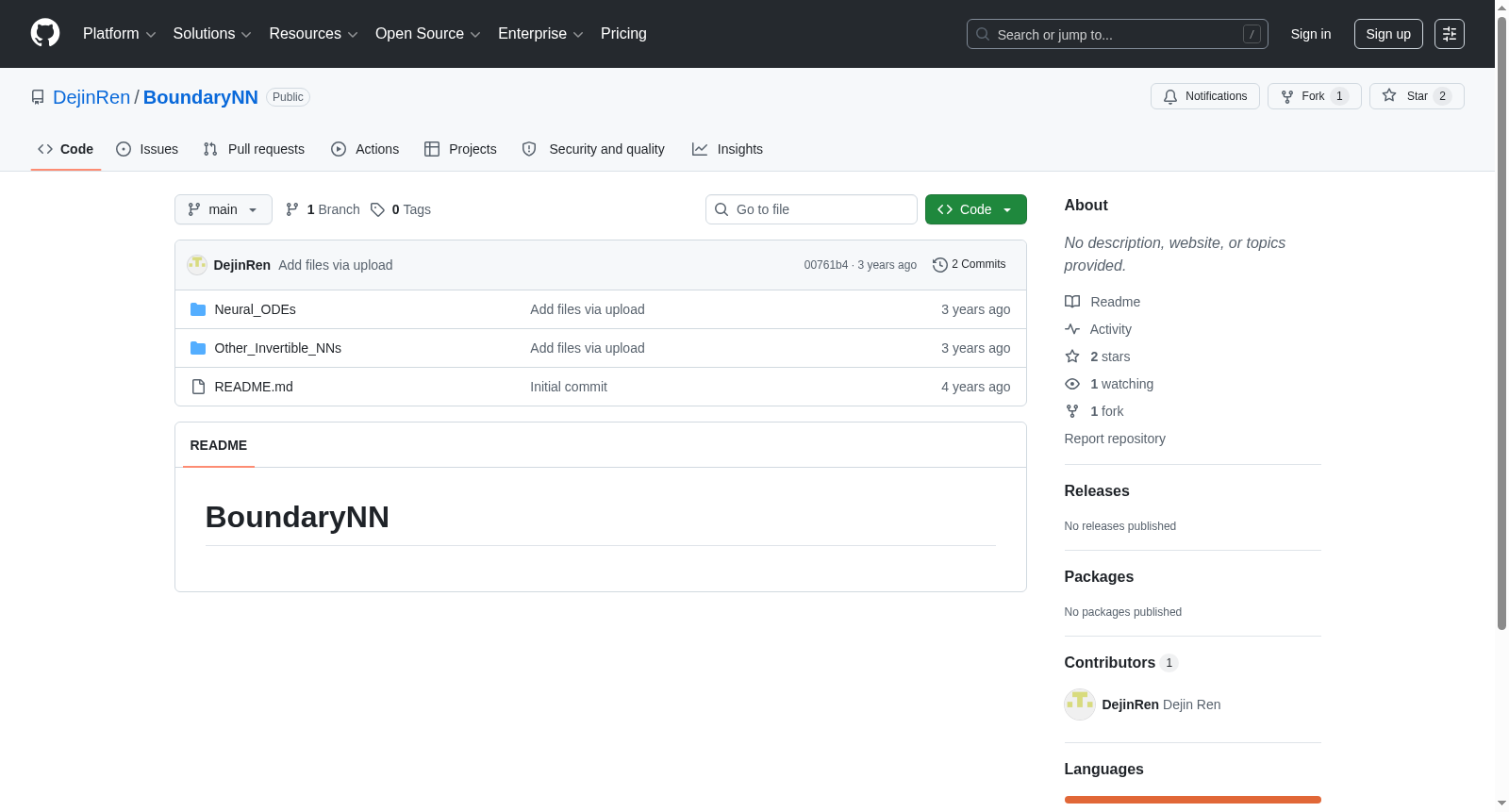Fork the BoundaryNN repository

(x=1315, y=96)
